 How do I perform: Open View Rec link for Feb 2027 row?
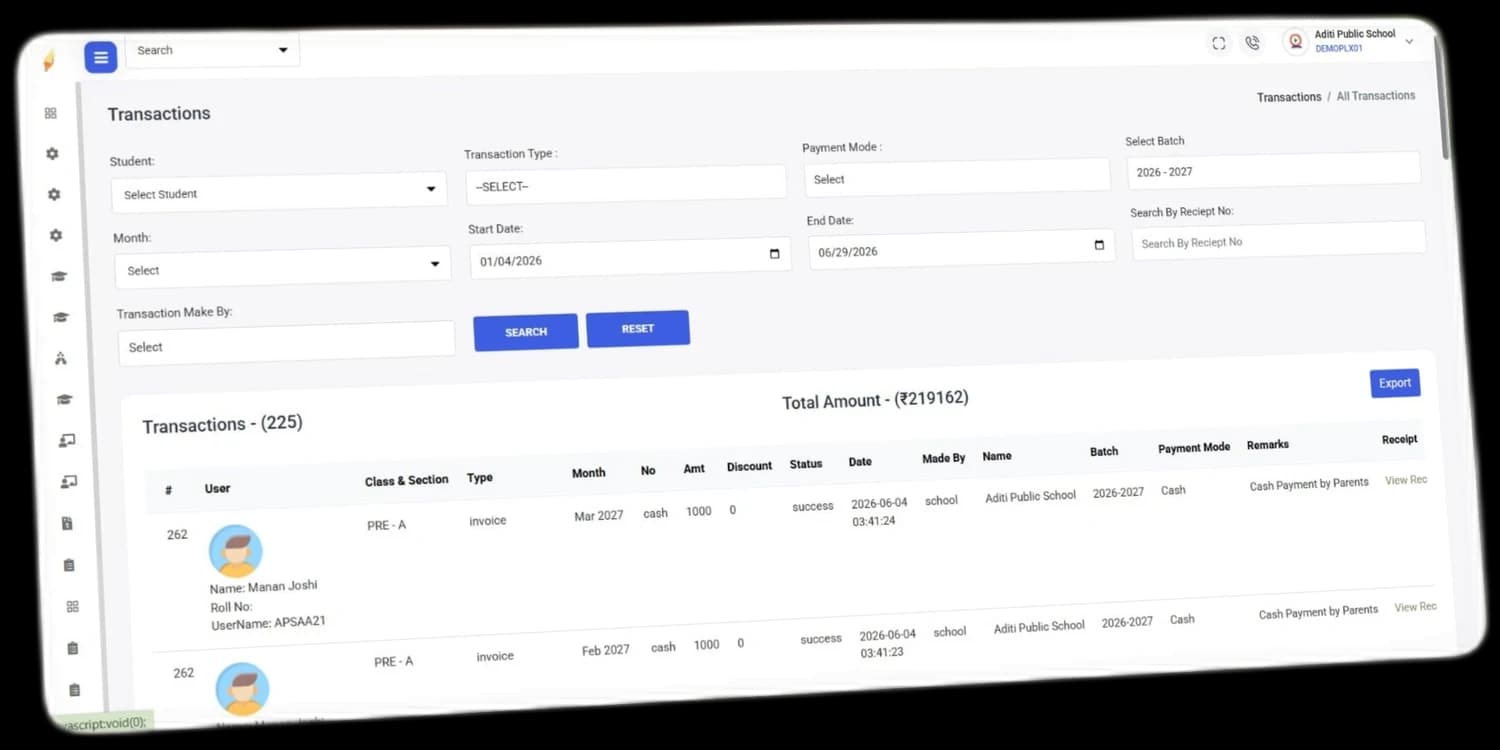[x=1416, y=607]
